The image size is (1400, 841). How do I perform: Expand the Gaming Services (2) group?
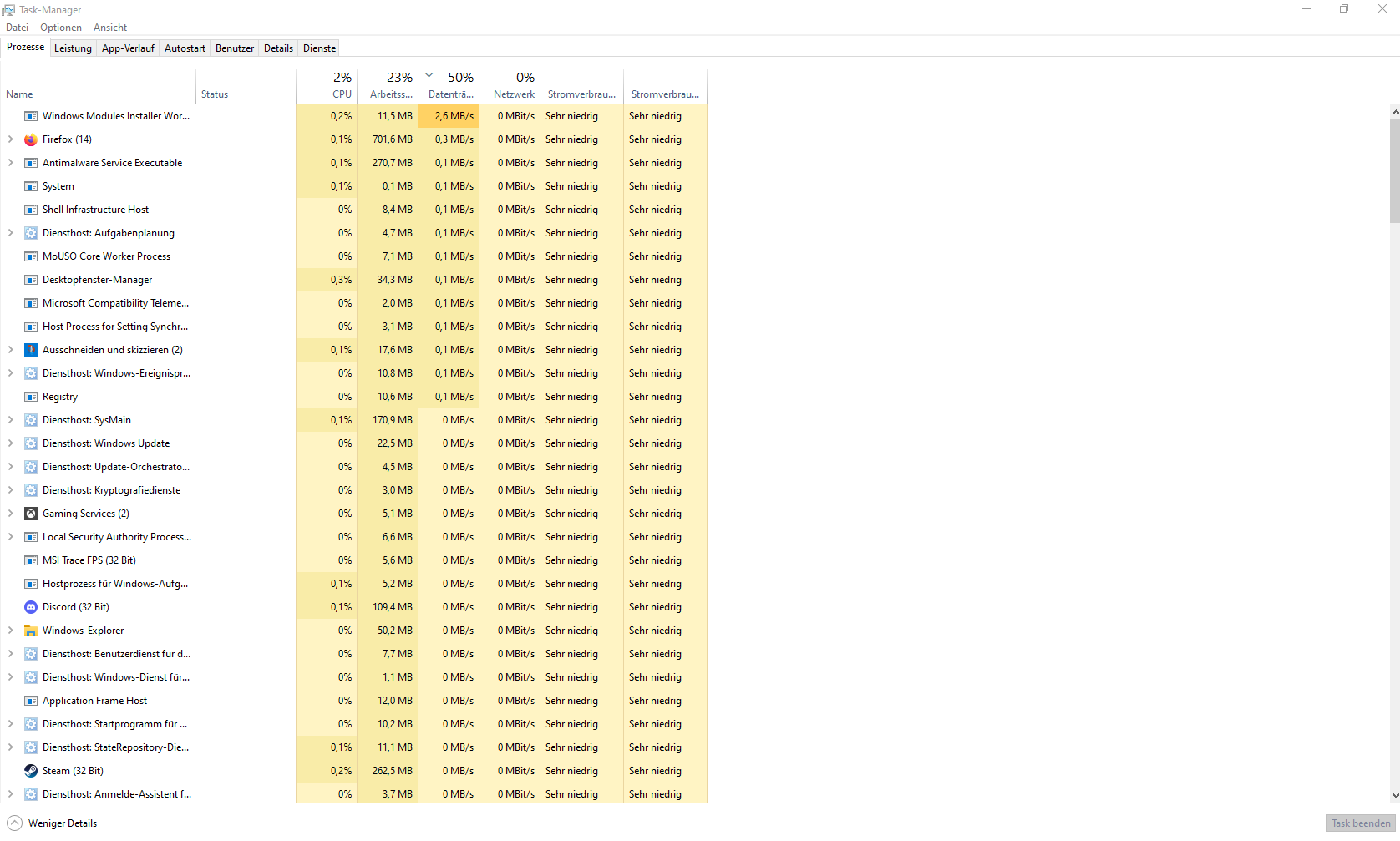tap(9, 514)
